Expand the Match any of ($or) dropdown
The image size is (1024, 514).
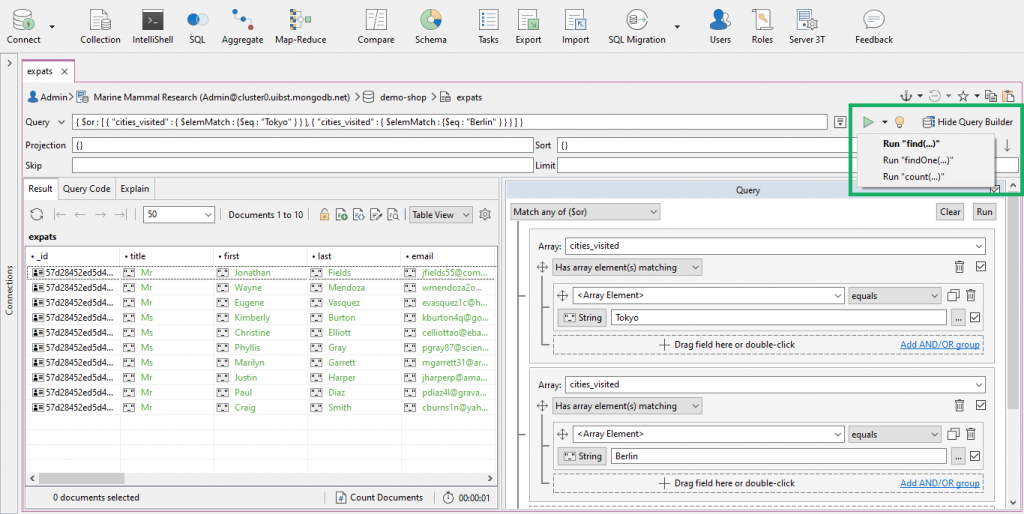click(585, 212)
